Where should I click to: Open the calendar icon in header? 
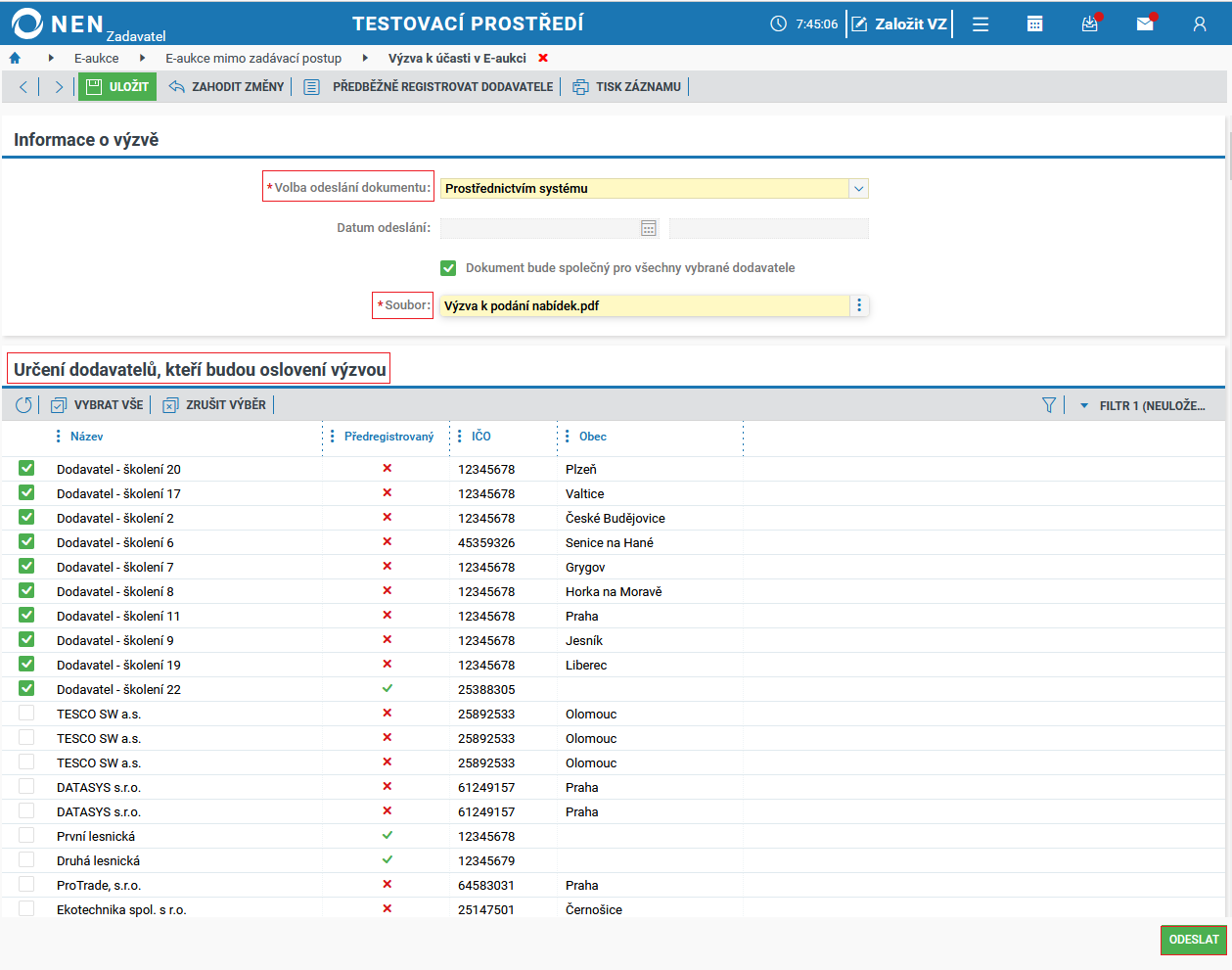click(1034, 23)
